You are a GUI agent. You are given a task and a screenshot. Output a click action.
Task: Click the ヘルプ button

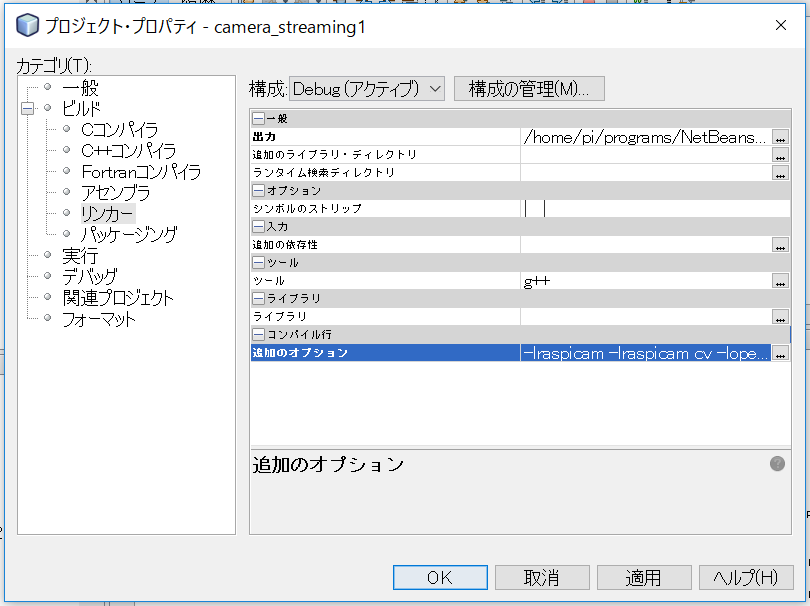click(744, 577)
